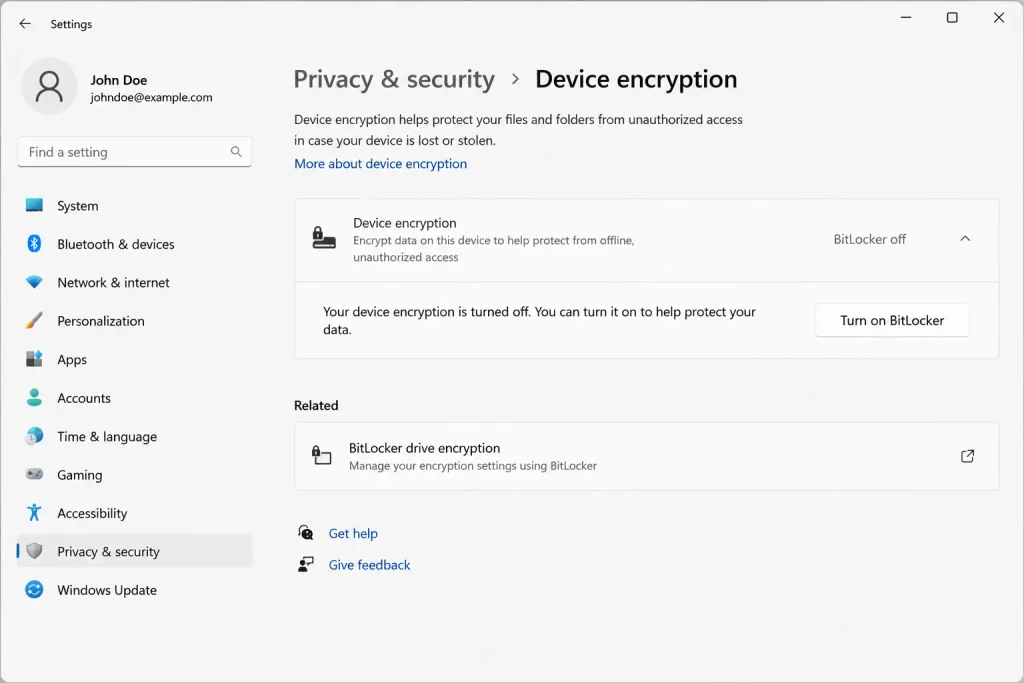Open Accounts settings category
Viewport: 1024px width, 683px height.
(x=135, y=398)
